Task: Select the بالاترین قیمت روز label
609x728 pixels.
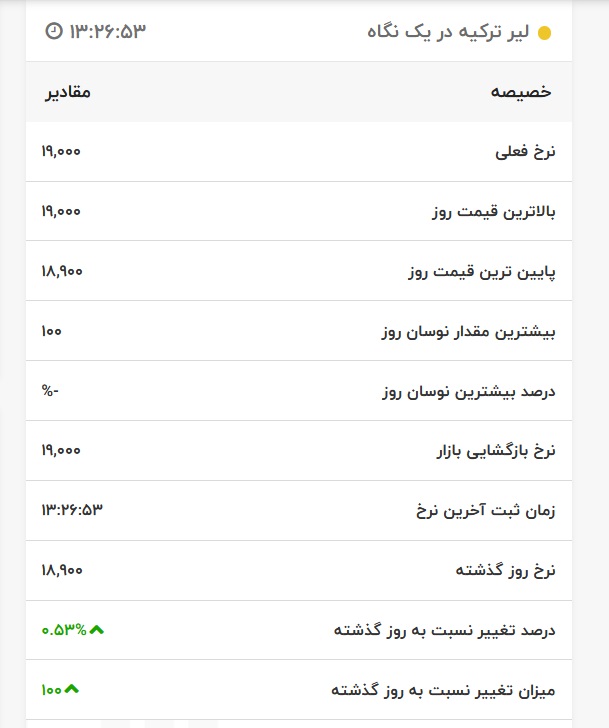Action: pos(494,212)
